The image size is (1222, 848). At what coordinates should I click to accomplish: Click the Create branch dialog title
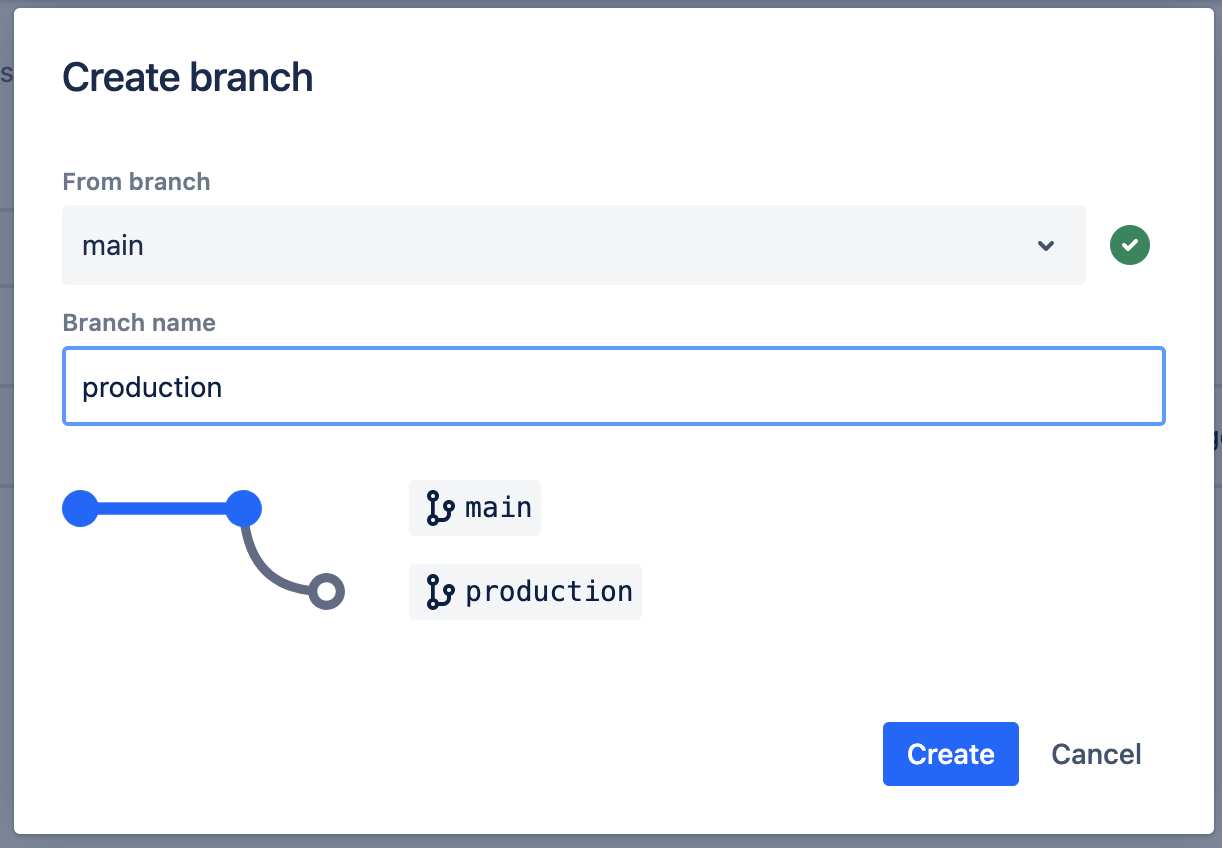coord(188,77)
